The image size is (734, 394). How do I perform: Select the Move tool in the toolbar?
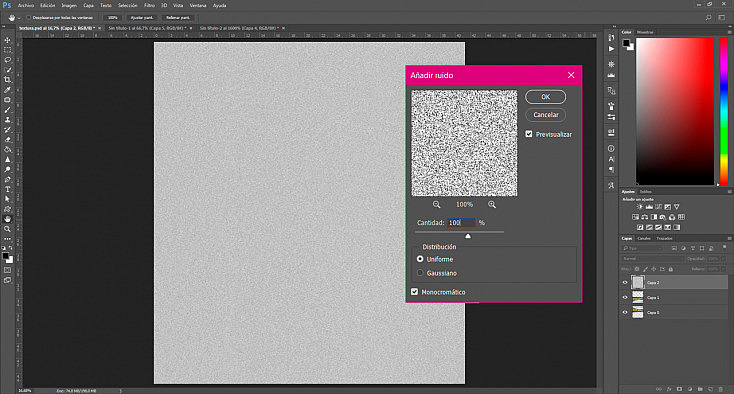pos(7,40)
